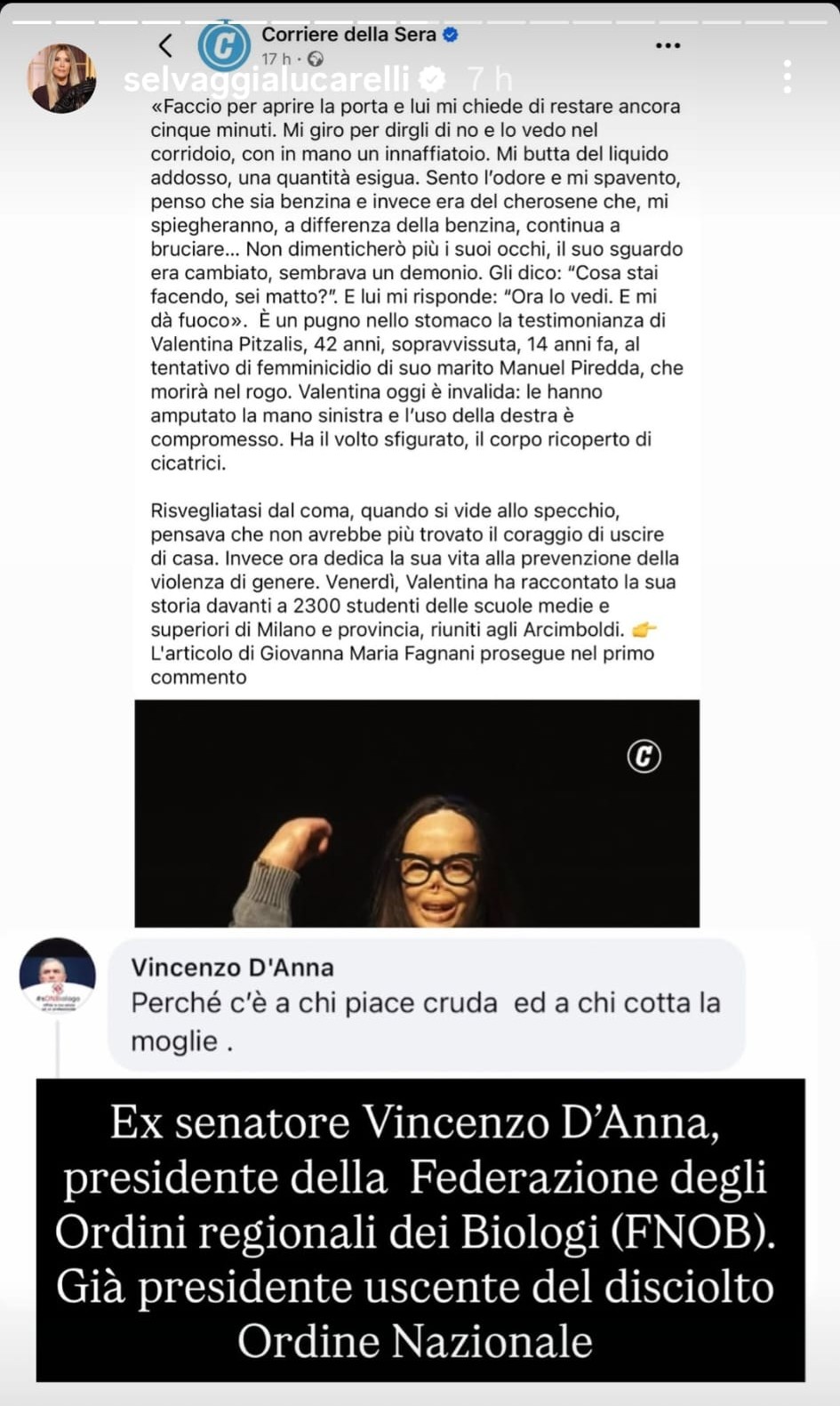Viewport: 840px width, 1406px height.
Task: Open Corriere della Sera round logo avatar
Action: [x=223, y=45]
